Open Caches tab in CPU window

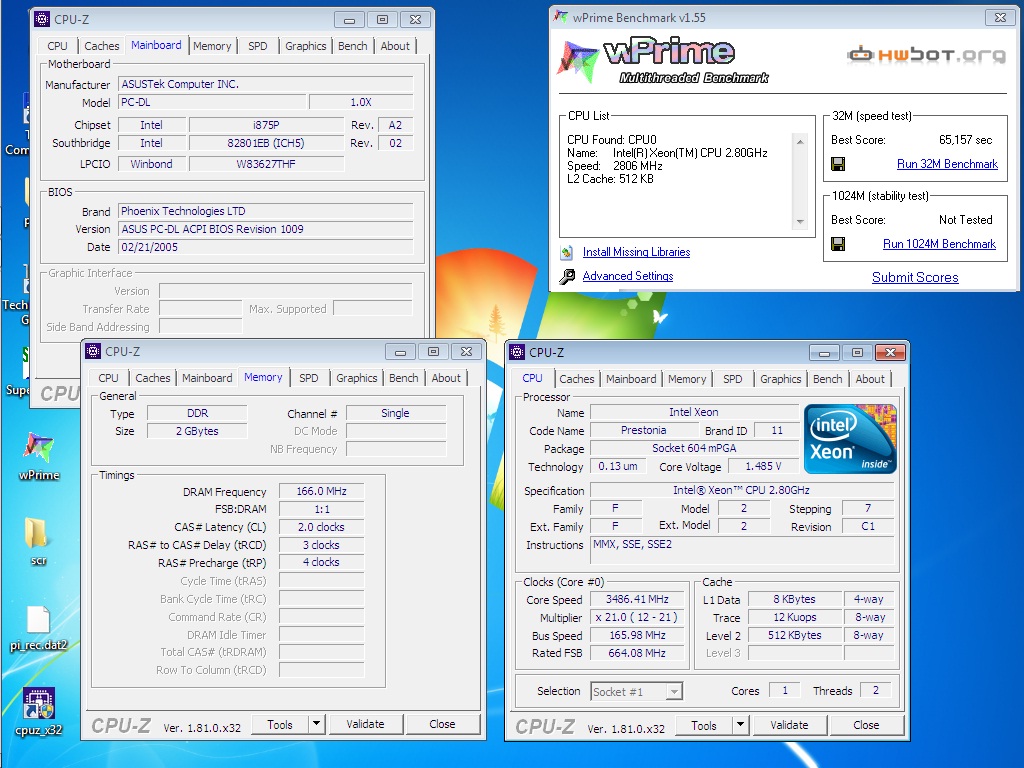577,379
